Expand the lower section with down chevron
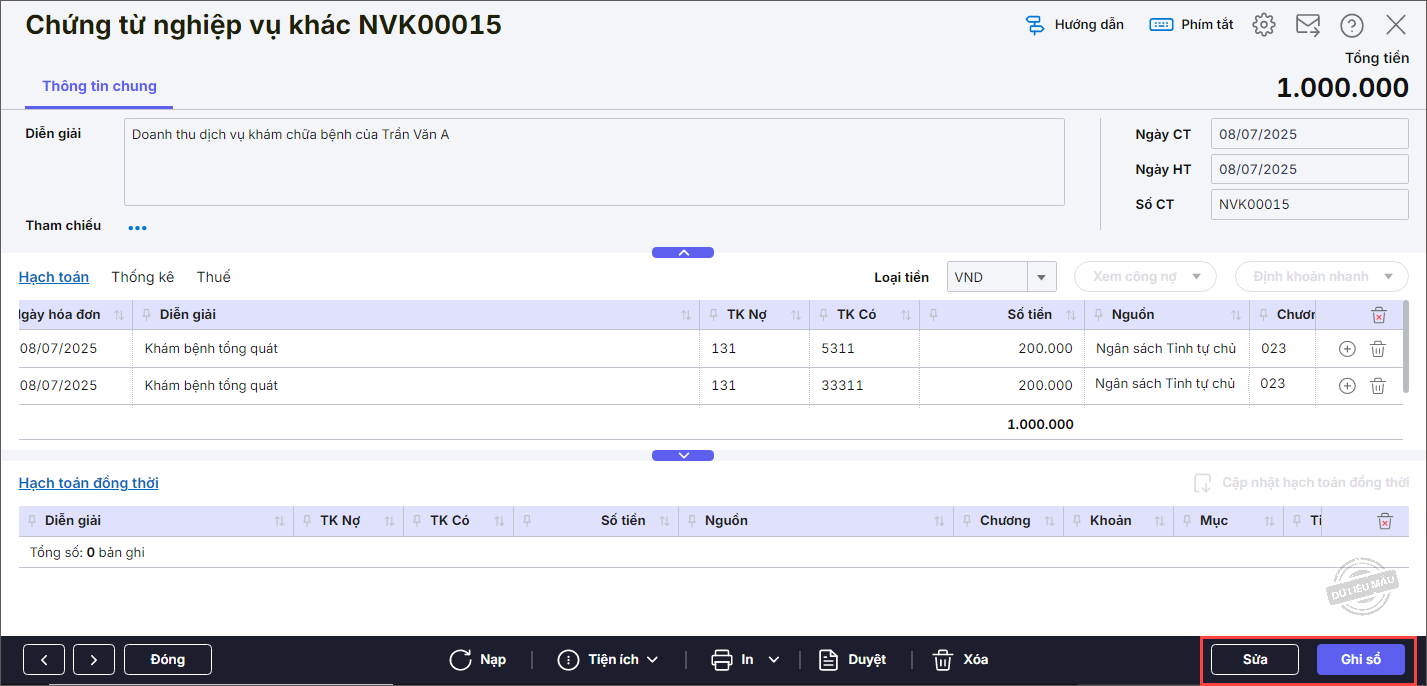The image size is (1427, 686). [x=683, y=455]
